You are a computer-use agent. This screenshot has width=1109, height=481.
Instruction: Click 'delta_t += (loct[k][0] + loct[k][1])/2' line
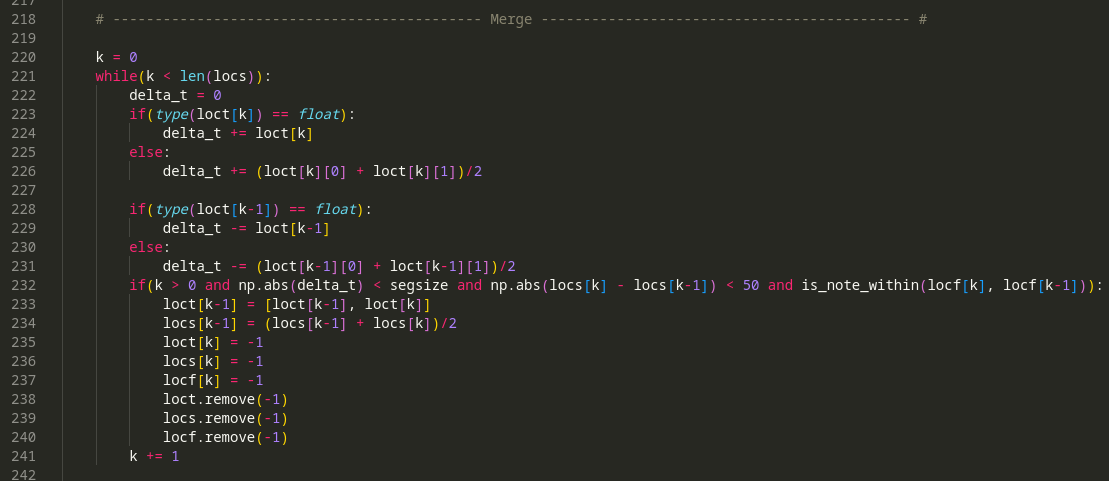pos(322,171)
